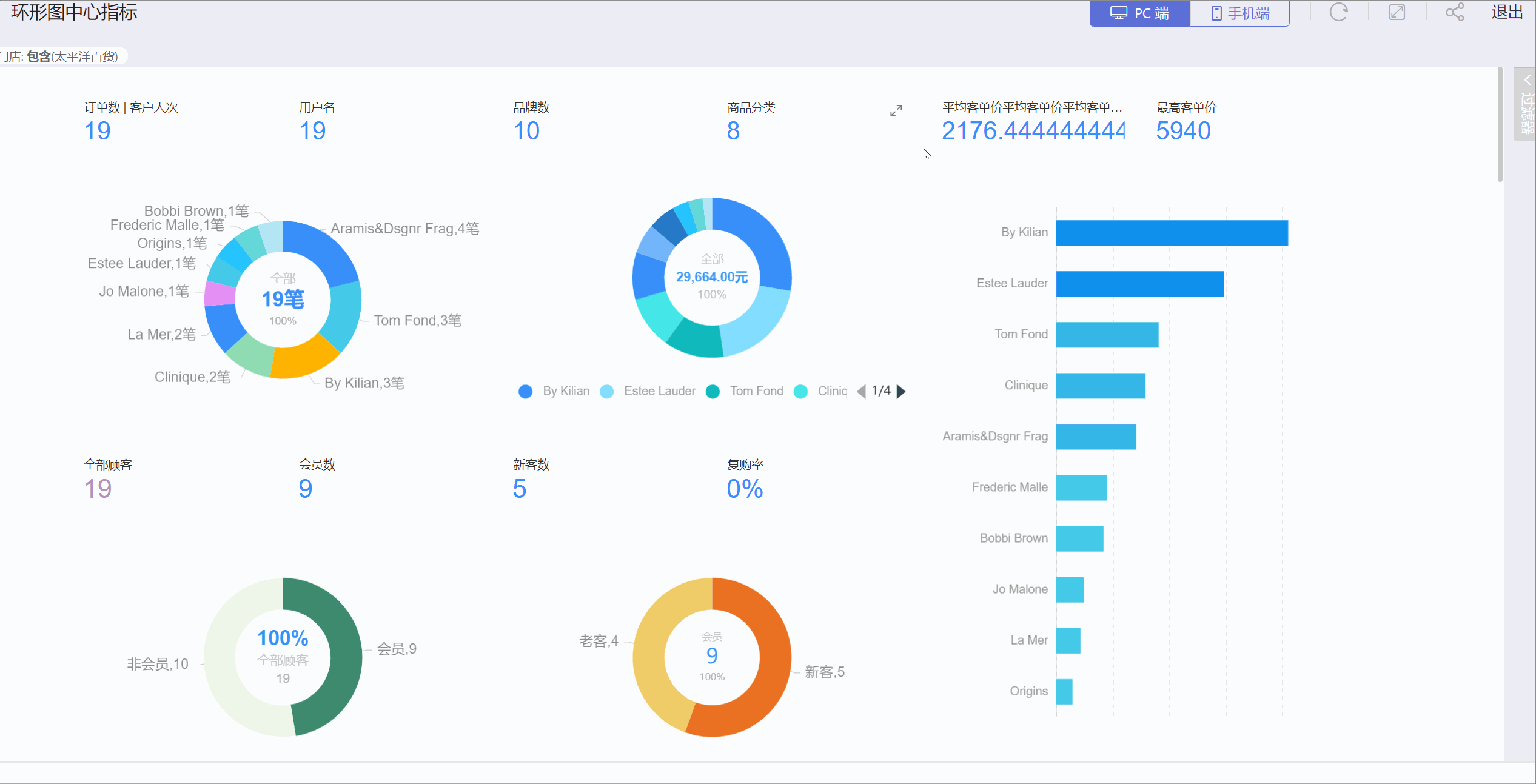Switch to the 手机端 view tab
Screen dimensions: 1536x784
tap(1239, 13)
